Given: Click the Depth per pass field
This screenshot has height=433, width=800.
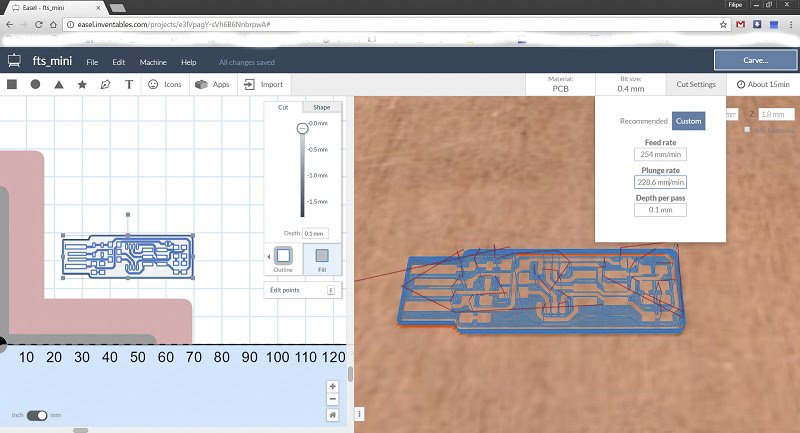Looking at the screenshot, I should (660, 210).
